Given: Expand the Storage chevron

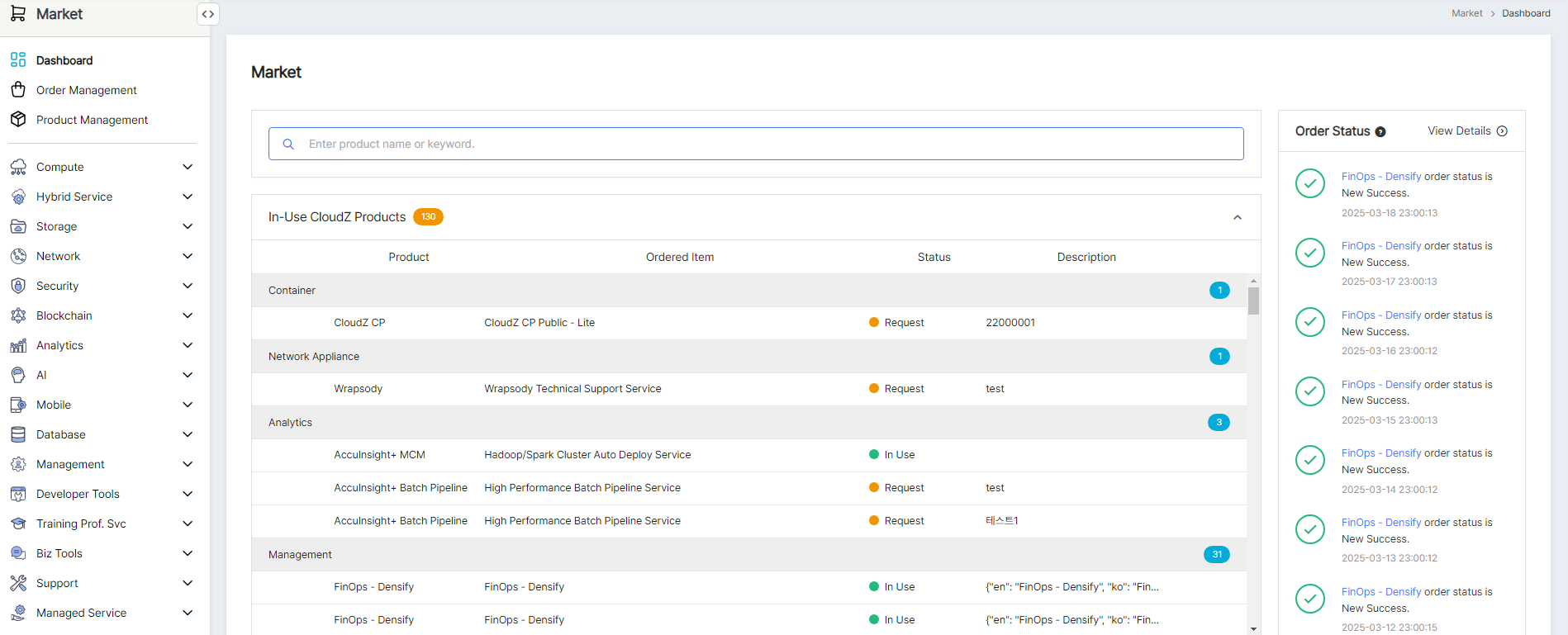Looking at the screenshot, I should [188, 226].
